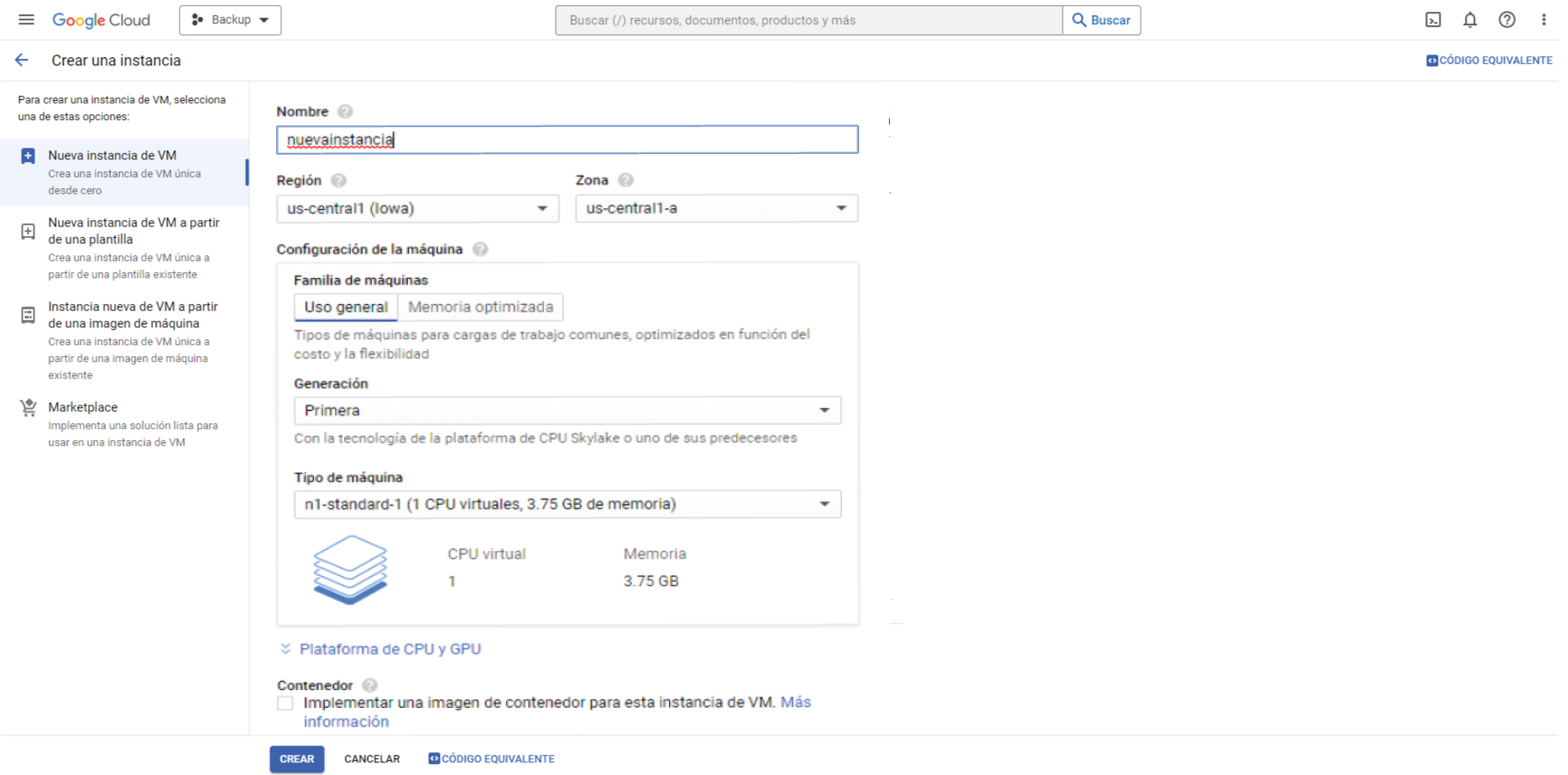Viewport: 1568px width, 775px height.
Task: Open Cloud Shell terminal icon
Action: tap(1433, 20)
